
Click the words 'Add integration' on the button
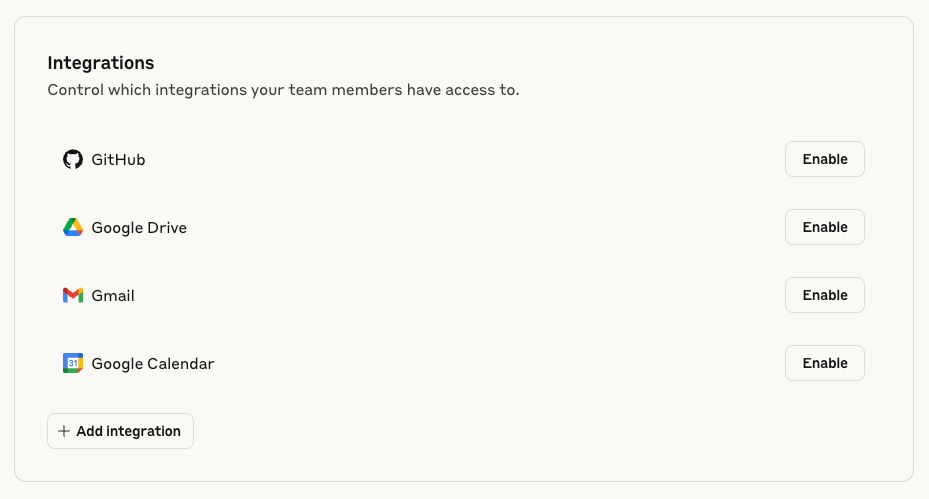point(129,431)
